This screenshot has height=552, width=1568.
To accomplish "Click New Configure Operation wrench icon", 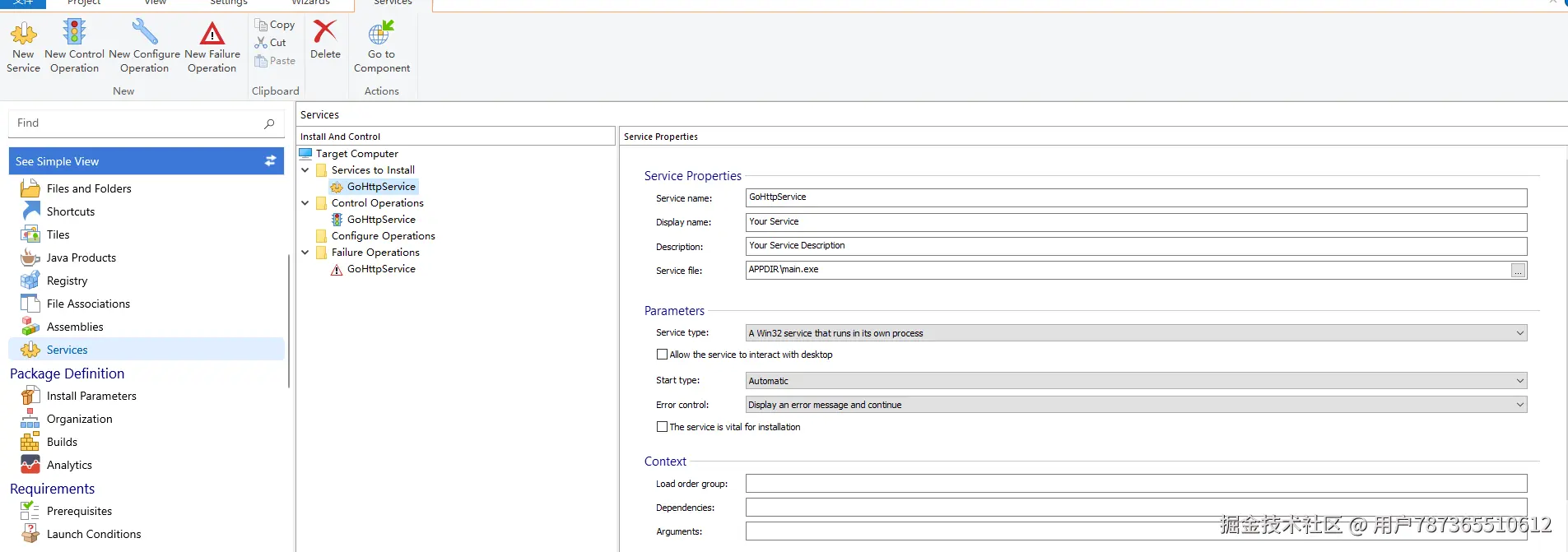I will click(144, 33).
